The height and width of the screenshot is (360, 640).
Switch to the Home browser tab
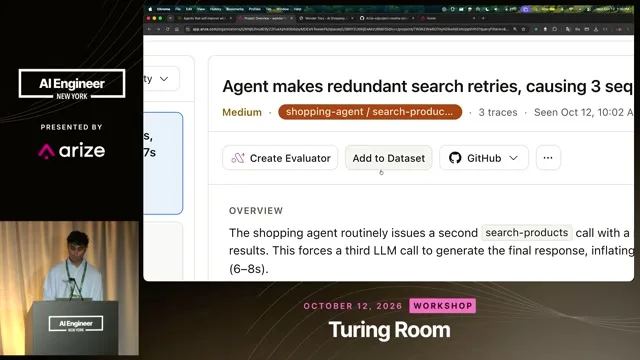pyautogui.click(x=448, y=18)
